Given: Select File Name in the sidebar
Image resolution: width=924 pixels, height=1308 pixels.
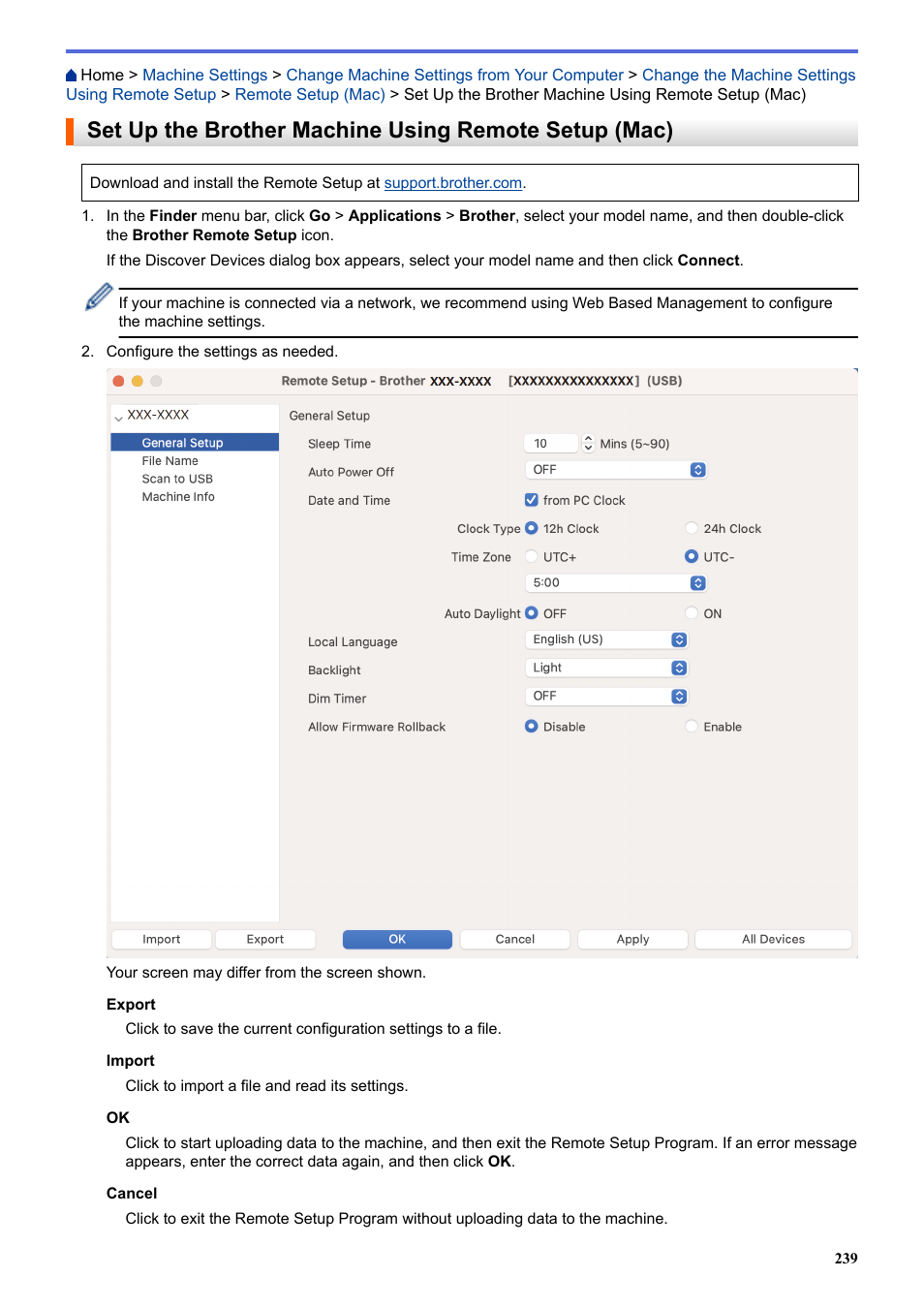Looking at the screenshot, I should (169, 461).
